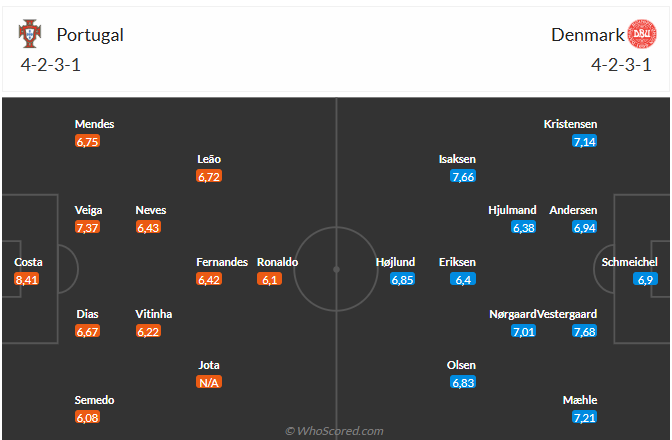Open player name Mæhle

580,400
